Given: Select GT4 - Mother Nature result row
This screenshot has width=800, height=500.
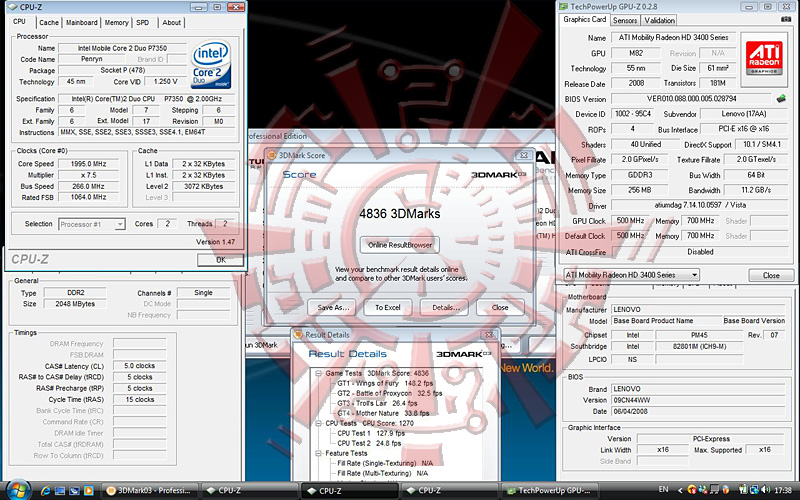Looking at the screenshot, I should point(383,413).
